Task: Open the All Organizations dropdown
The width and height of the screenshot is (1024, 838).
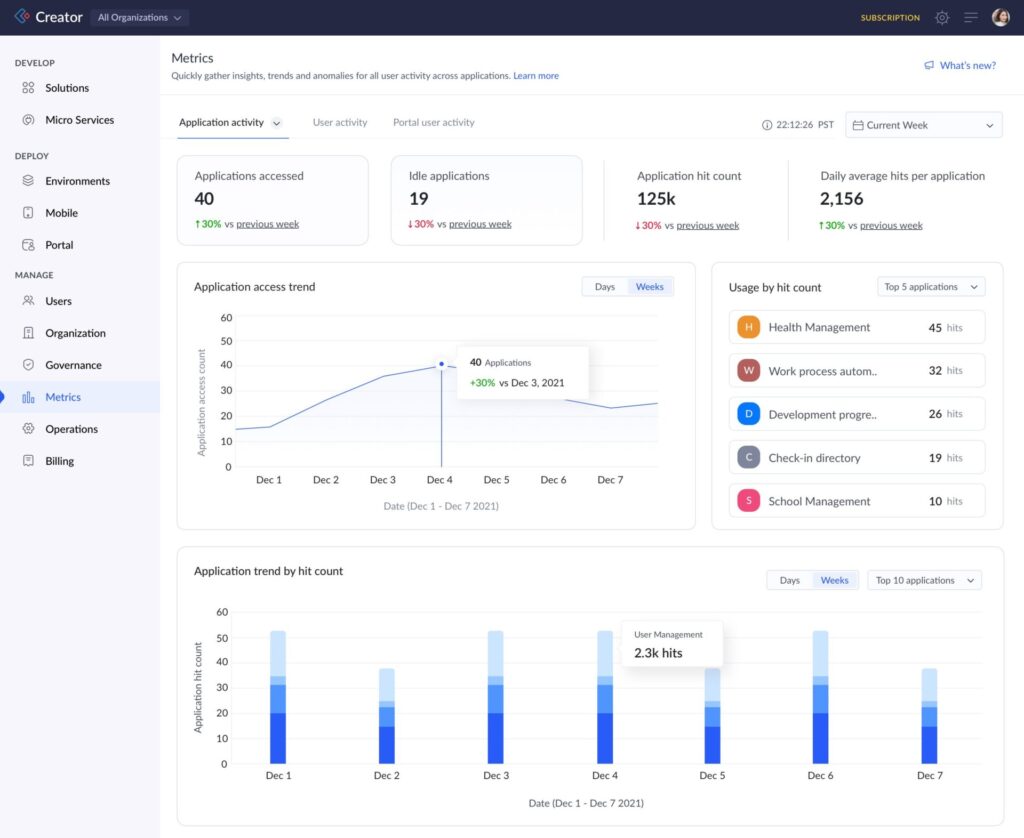Action: pos(138,16)
